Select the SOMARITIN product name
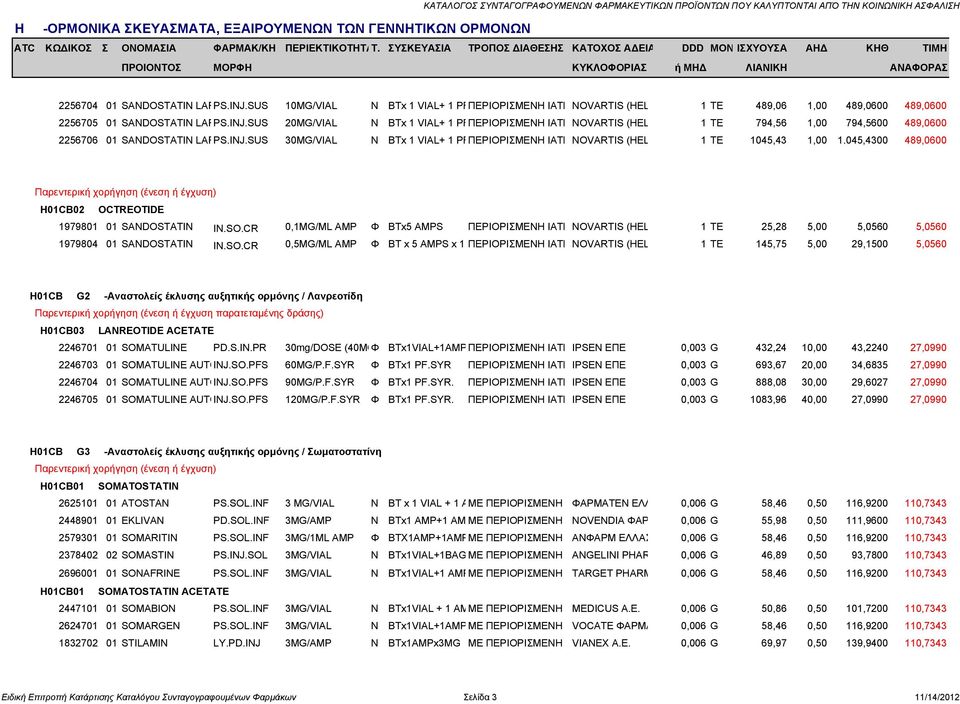Viewport: 960px width, 704px height. (149, 537)
